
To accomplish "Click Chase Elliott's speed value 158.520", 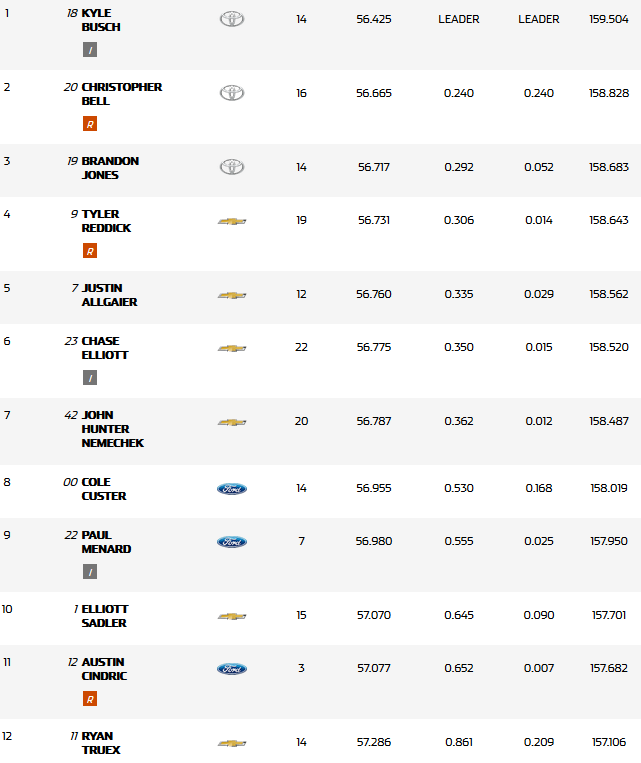I will click(609, 347).
